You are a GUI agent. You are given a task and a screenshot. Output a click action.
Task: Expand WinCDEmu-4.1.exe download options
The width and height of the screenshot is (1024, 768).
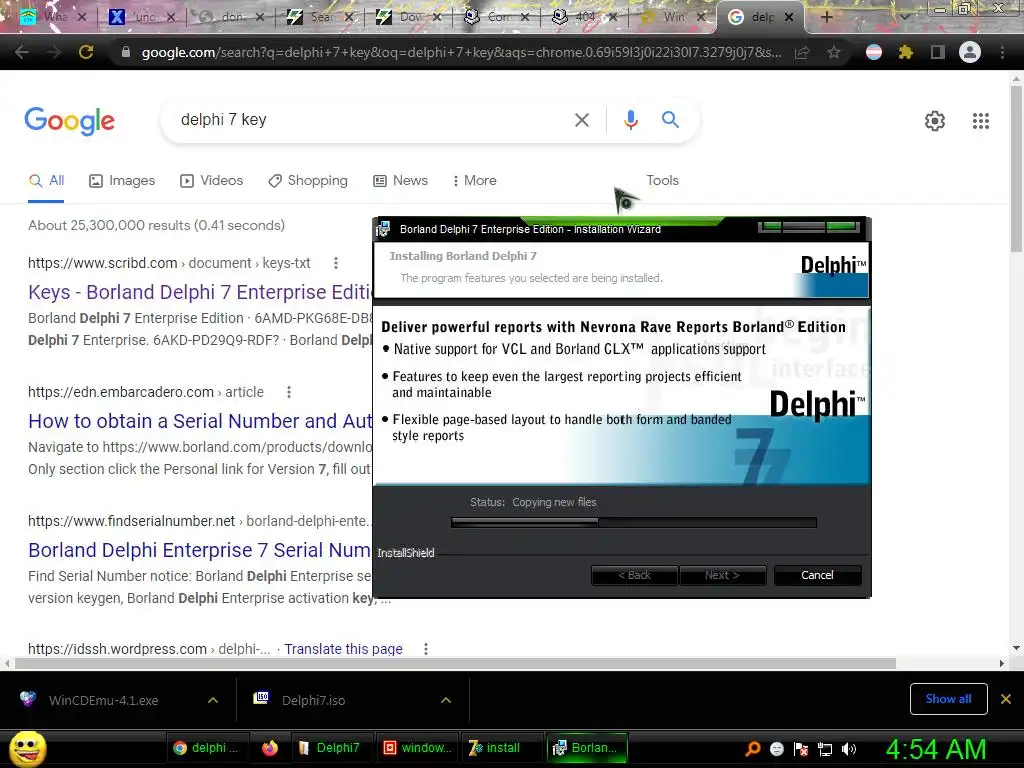[x=213, y=700]
